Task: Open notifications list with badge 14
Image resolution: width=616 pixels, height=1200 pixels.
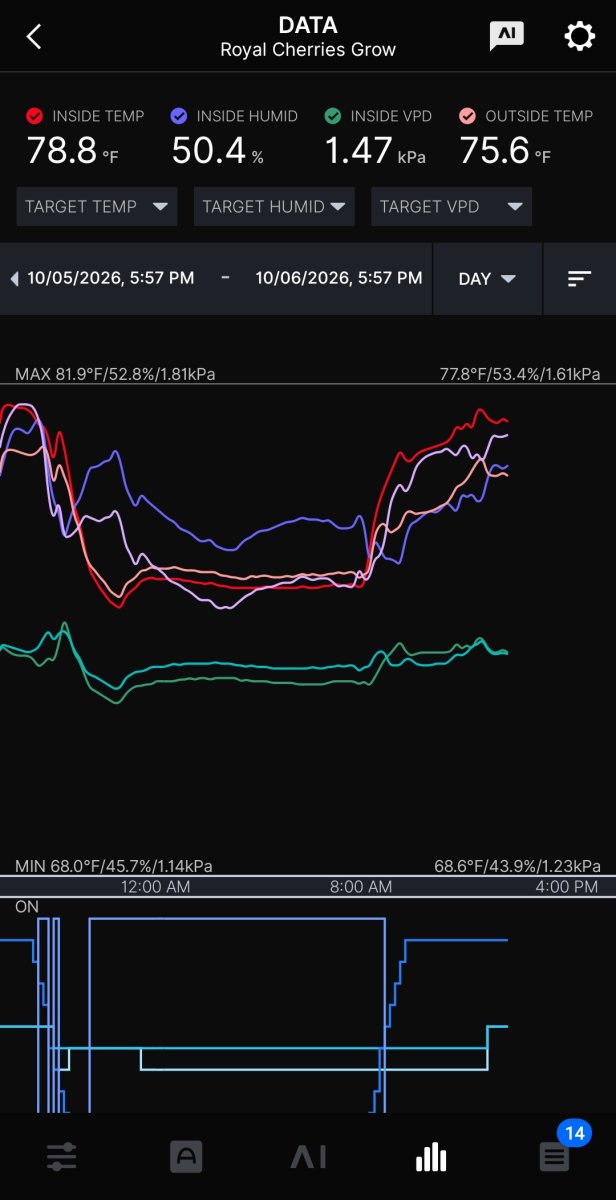Action: click(555, 1157)
